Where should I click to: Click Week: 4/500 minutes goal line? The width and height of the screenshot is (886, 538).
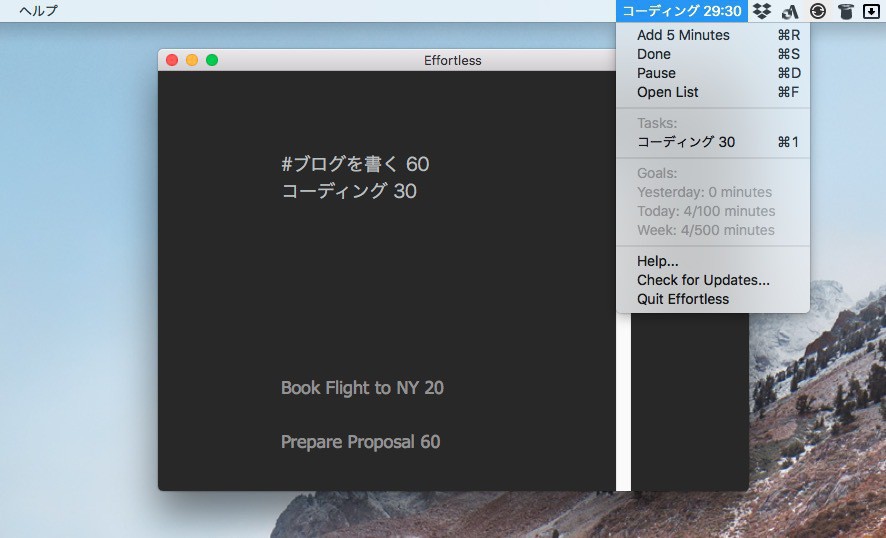(x=706, y=231)
